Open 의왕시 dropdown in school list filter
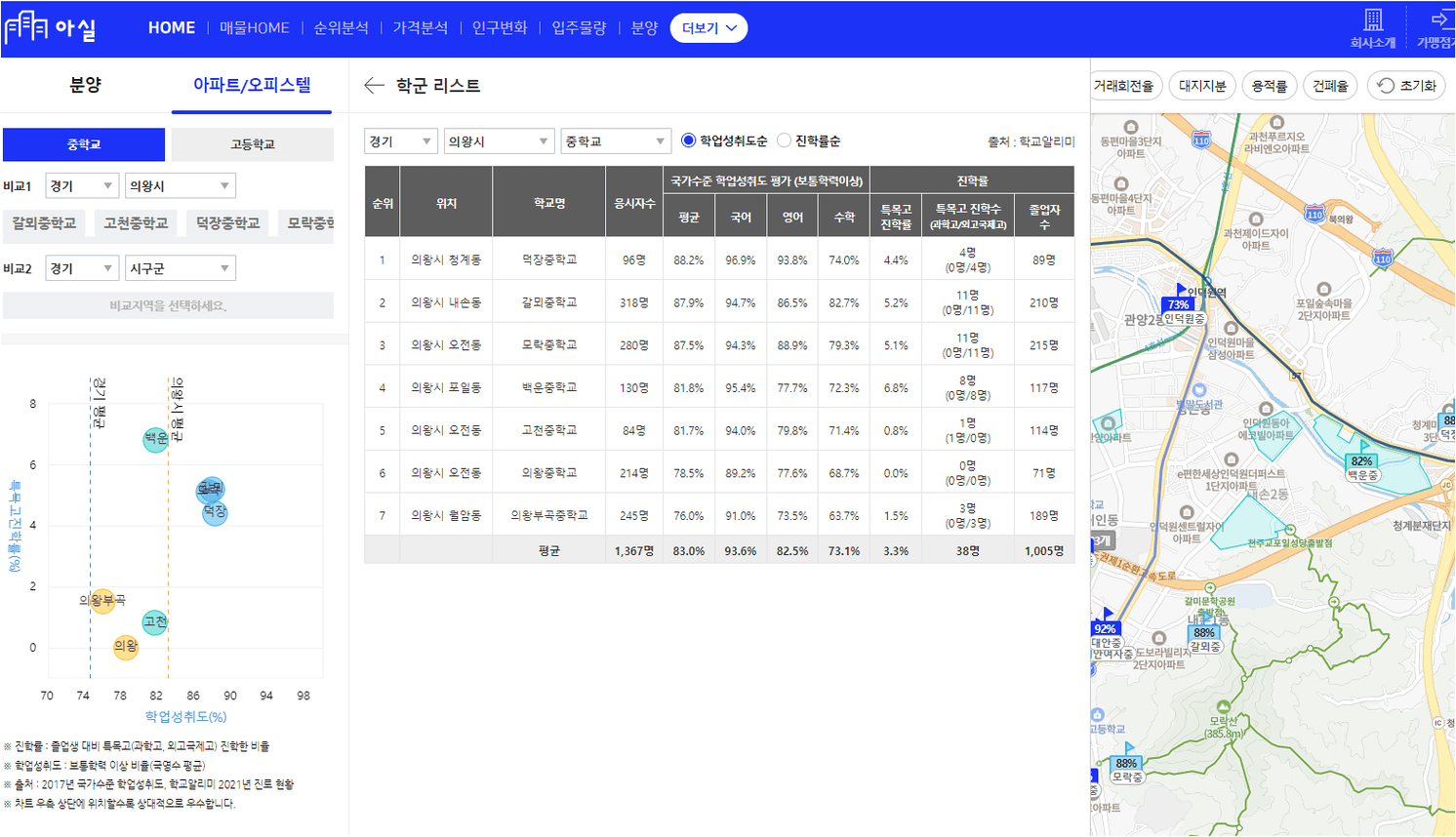1456x837 pixels. point(499,141)
